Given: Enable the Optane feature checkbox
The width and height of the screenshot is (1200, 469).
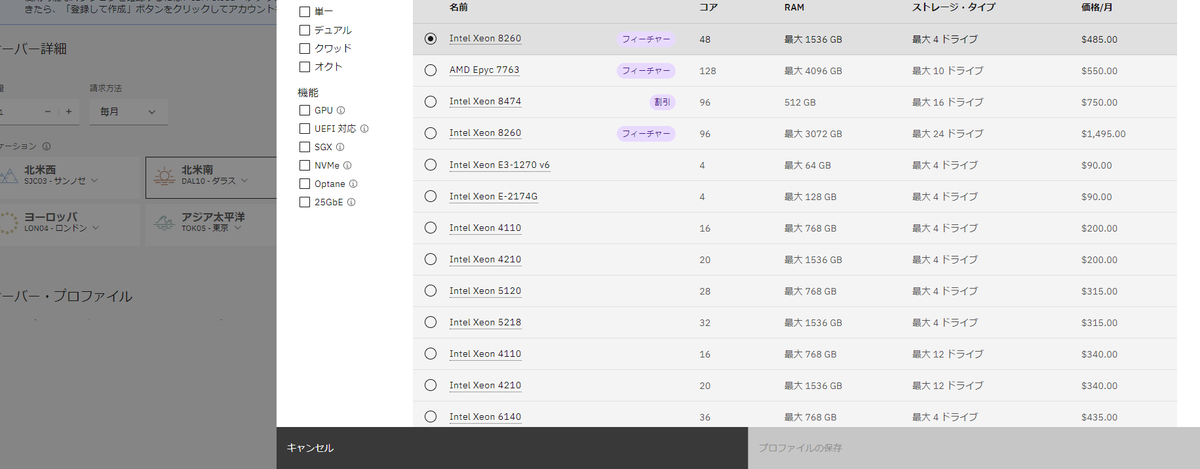Looking at the screenshot, I should 305,184.
